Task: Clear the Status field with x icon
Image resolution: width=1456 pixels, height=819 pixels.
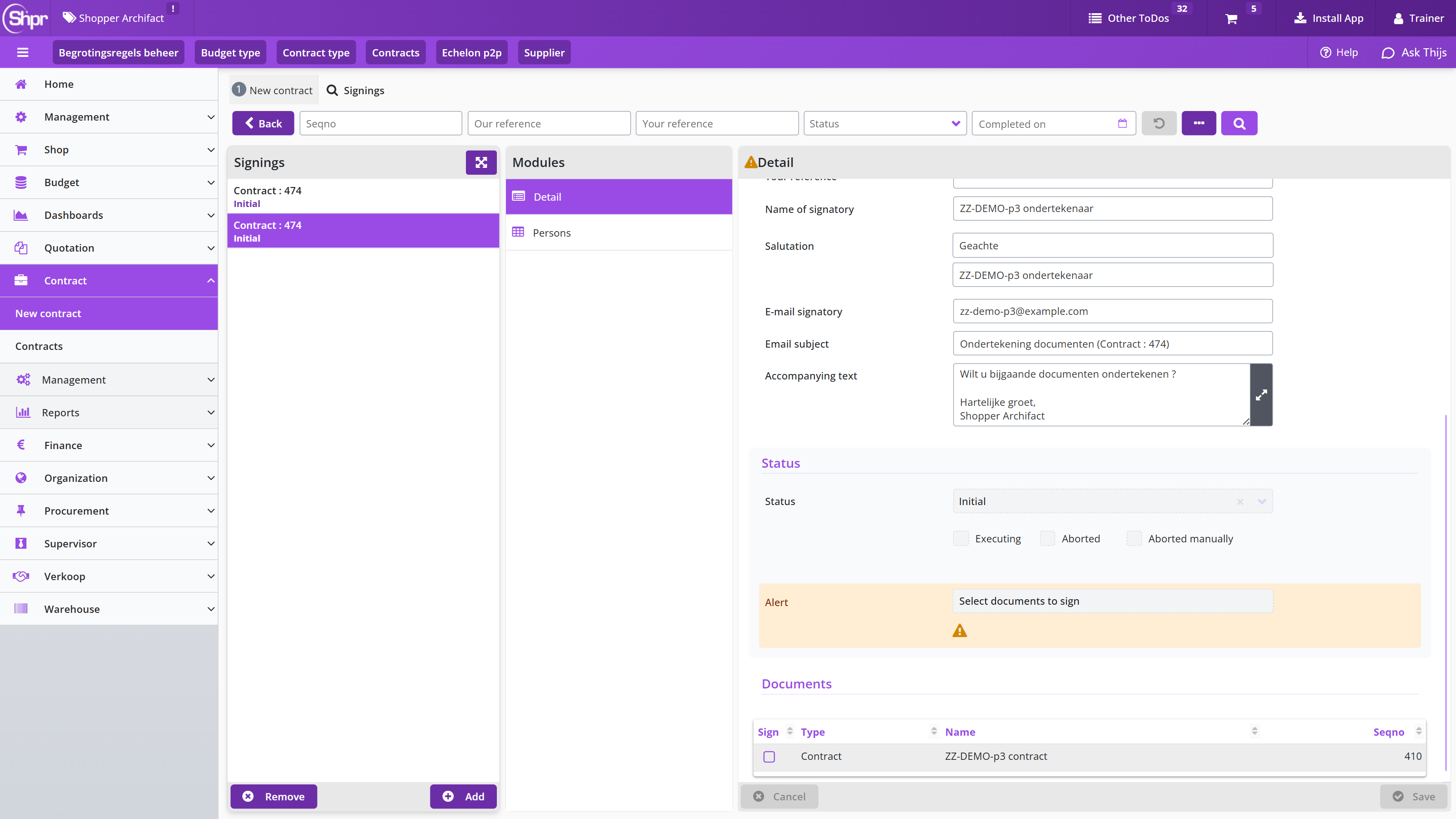Action: [1239, 501]
